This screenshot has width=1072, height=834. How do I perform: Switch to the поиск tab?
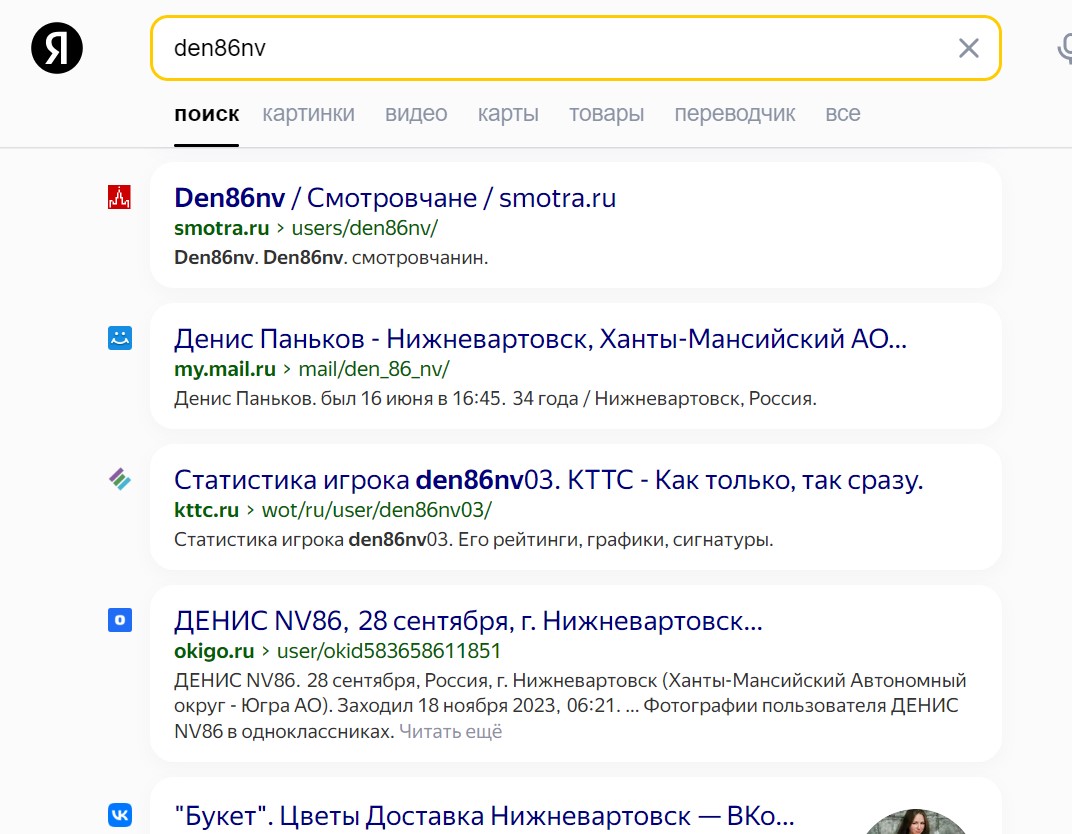pyautogui.click(x=206, y=113)
